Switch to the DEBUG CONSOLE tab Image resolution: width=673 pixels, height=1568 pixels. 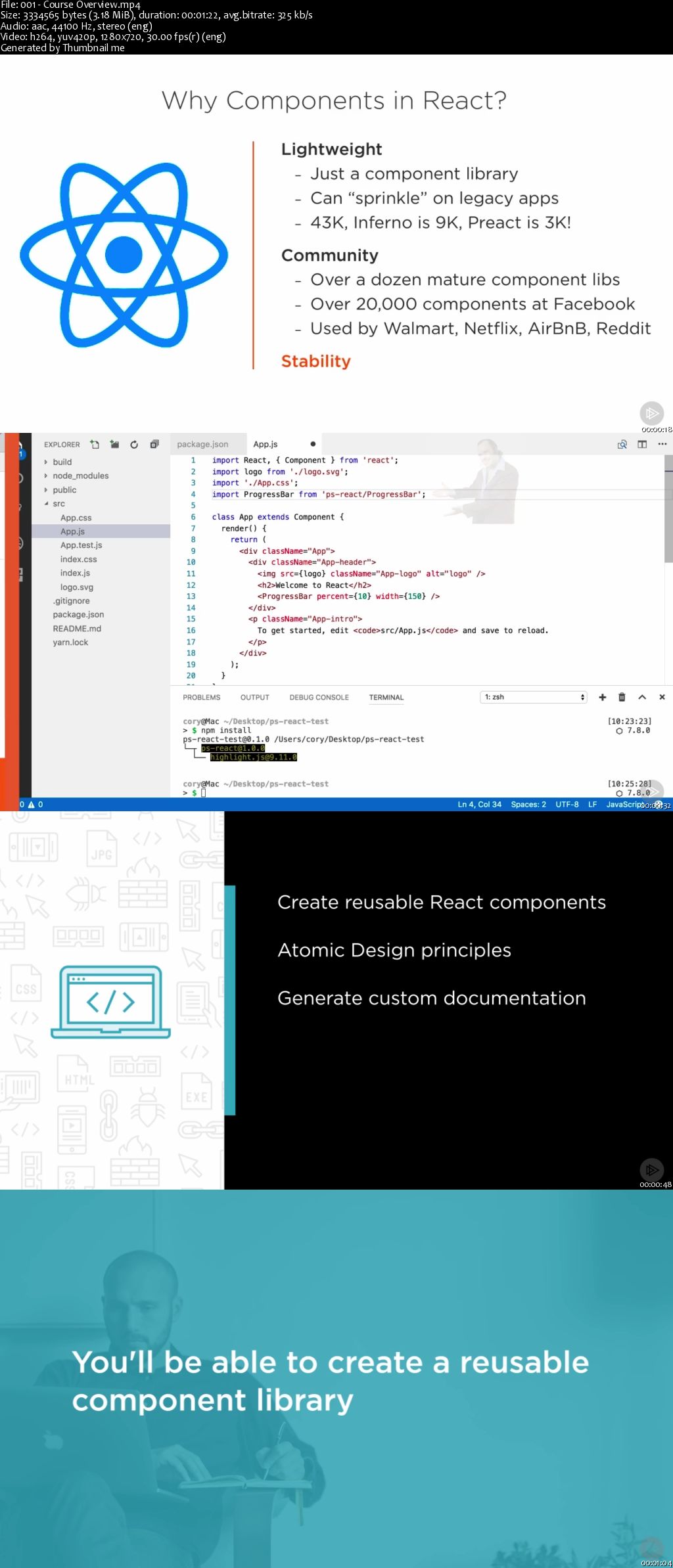pyautogui.click(x=319, y=698)
